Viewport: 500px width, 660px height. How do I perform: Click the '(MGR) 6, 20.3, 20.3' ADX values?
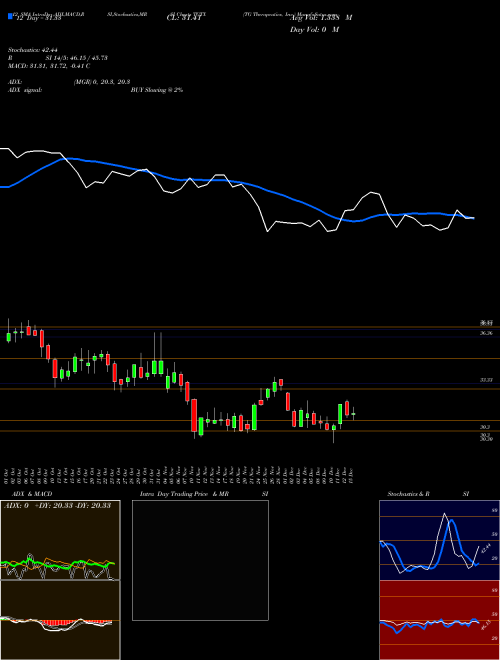pos(102,82)
